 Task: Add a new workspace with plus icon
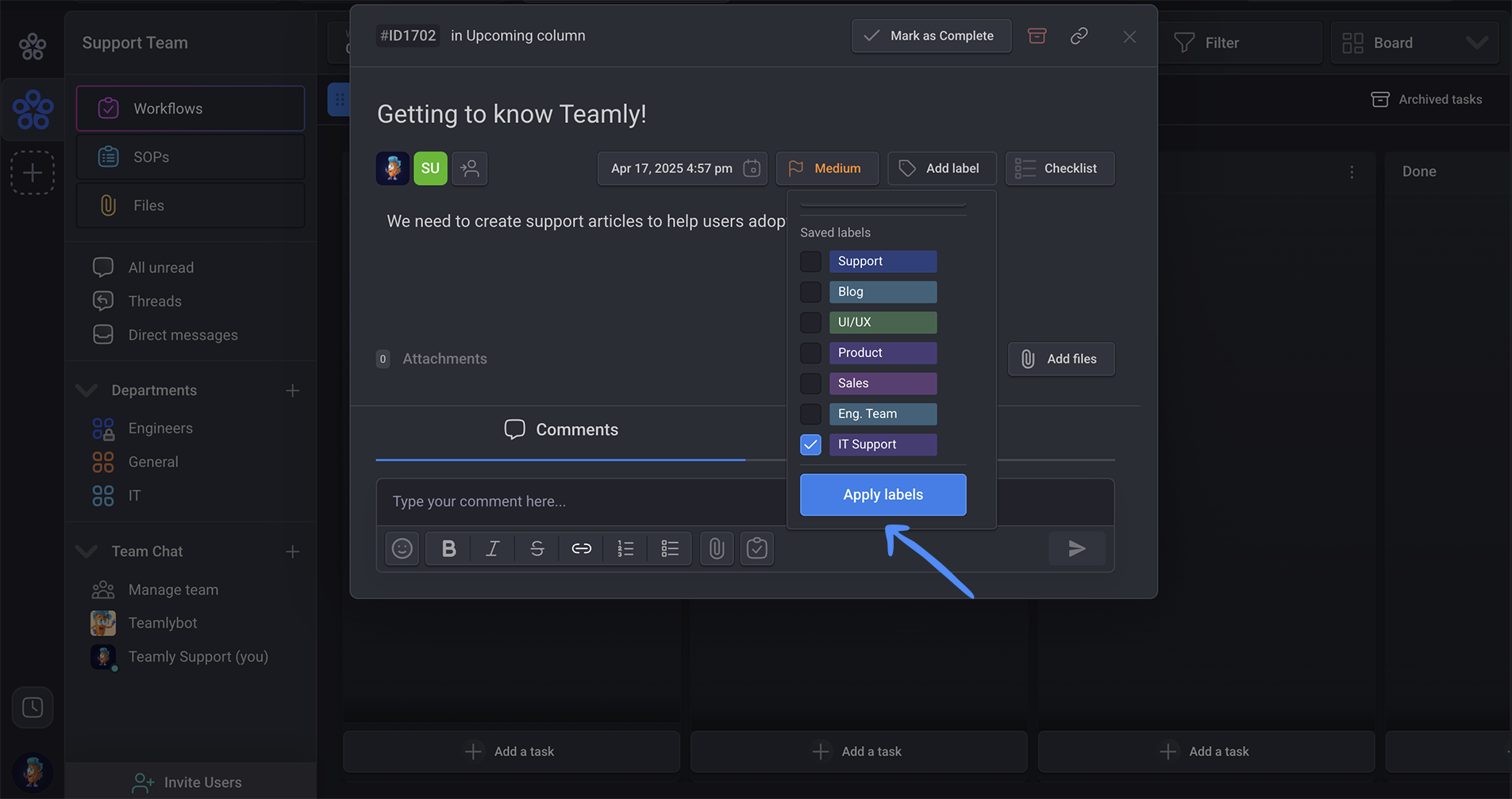click(x=33, y=172)
